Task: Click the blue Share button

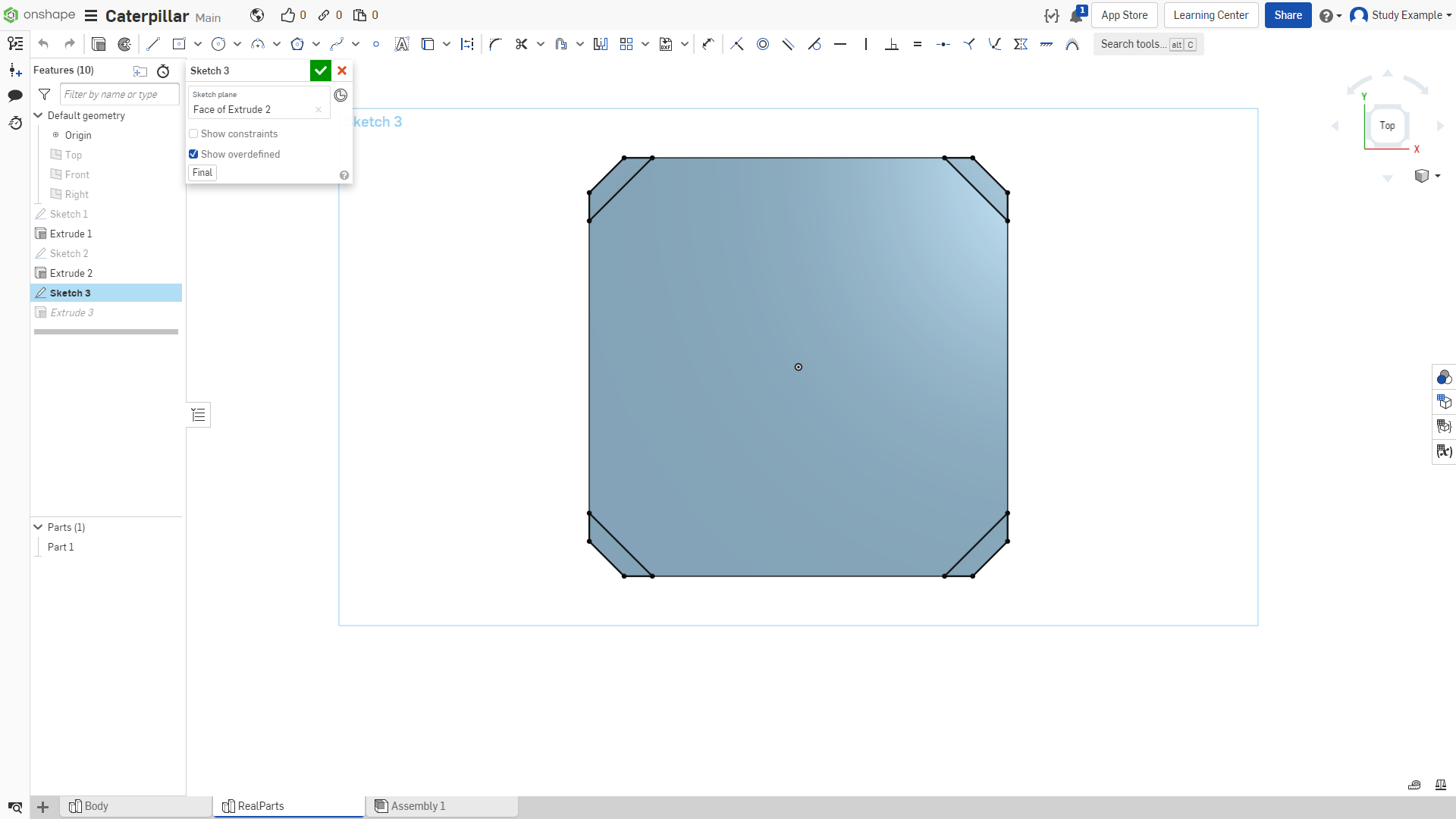Action: (1288, 15)
